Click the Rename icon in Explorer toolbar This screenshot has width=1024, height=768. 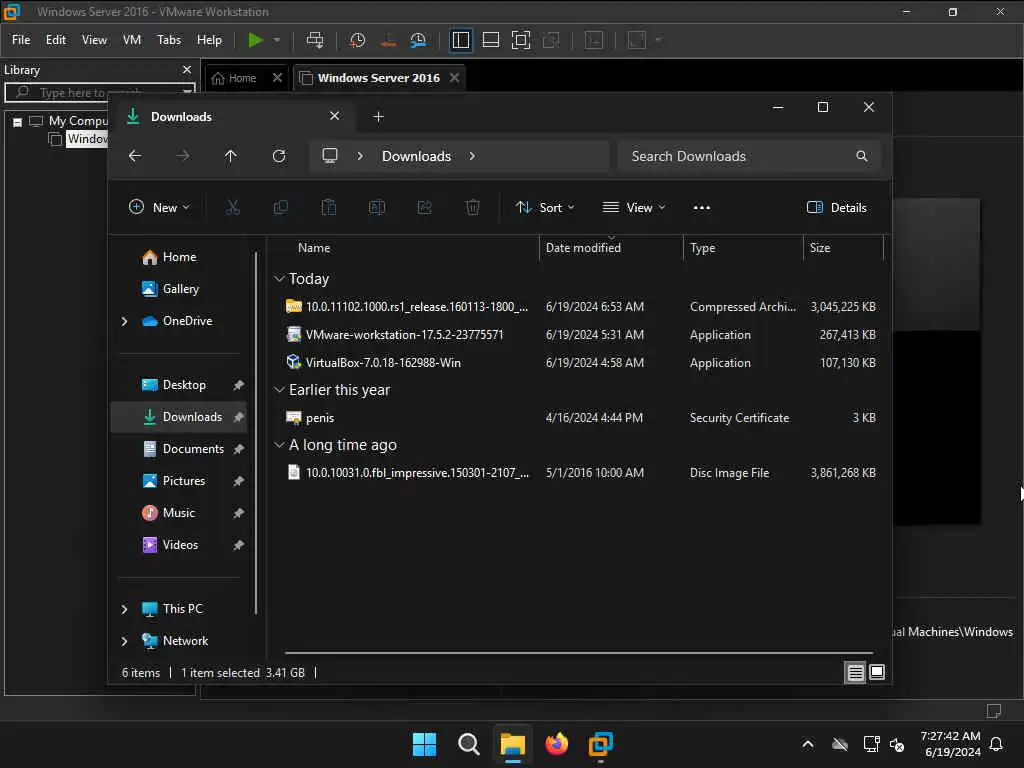click(x=377, y=208)
